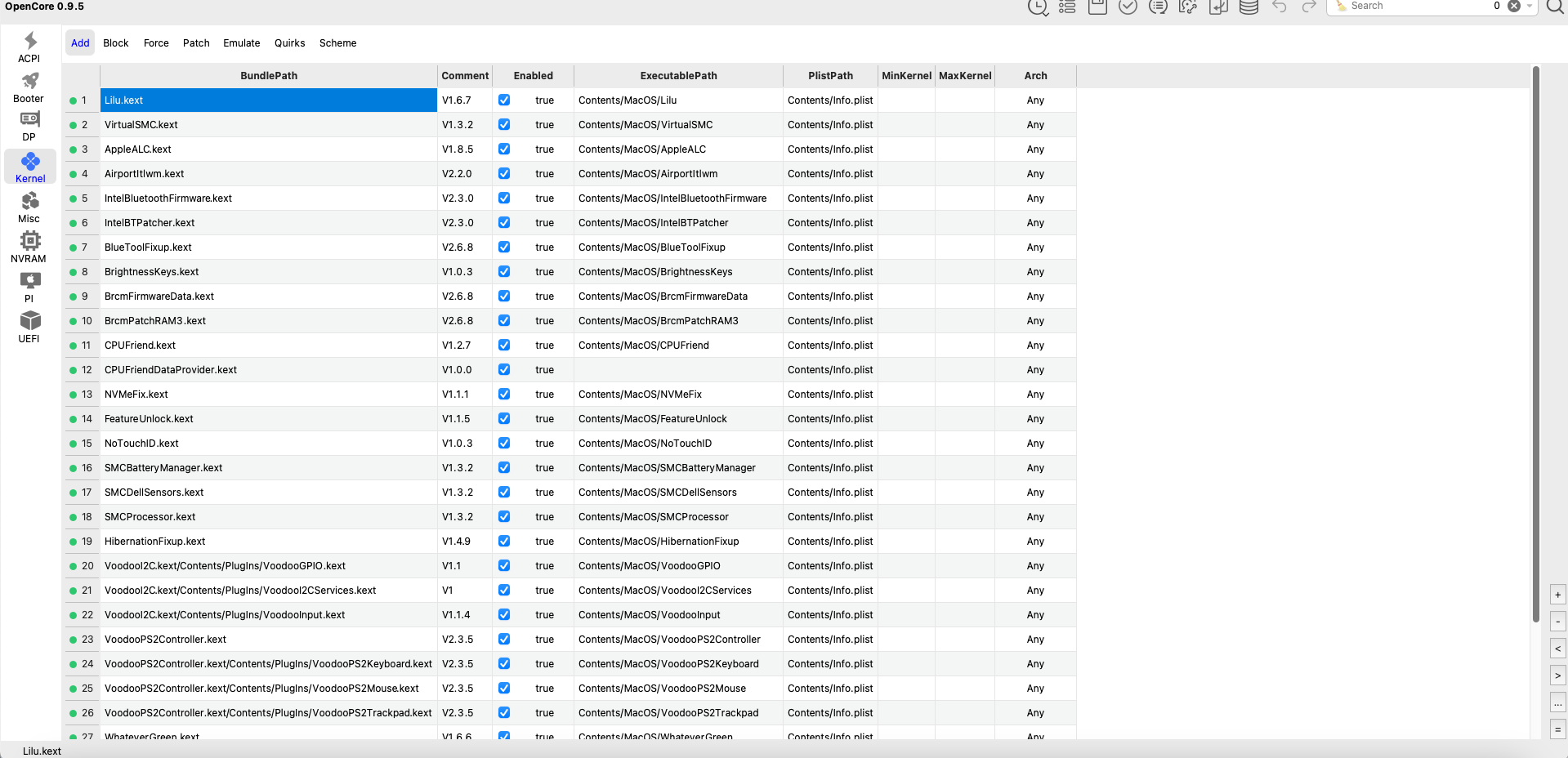Disable the Lilu.kext Enabled checkbox

[x=504, y=100]
